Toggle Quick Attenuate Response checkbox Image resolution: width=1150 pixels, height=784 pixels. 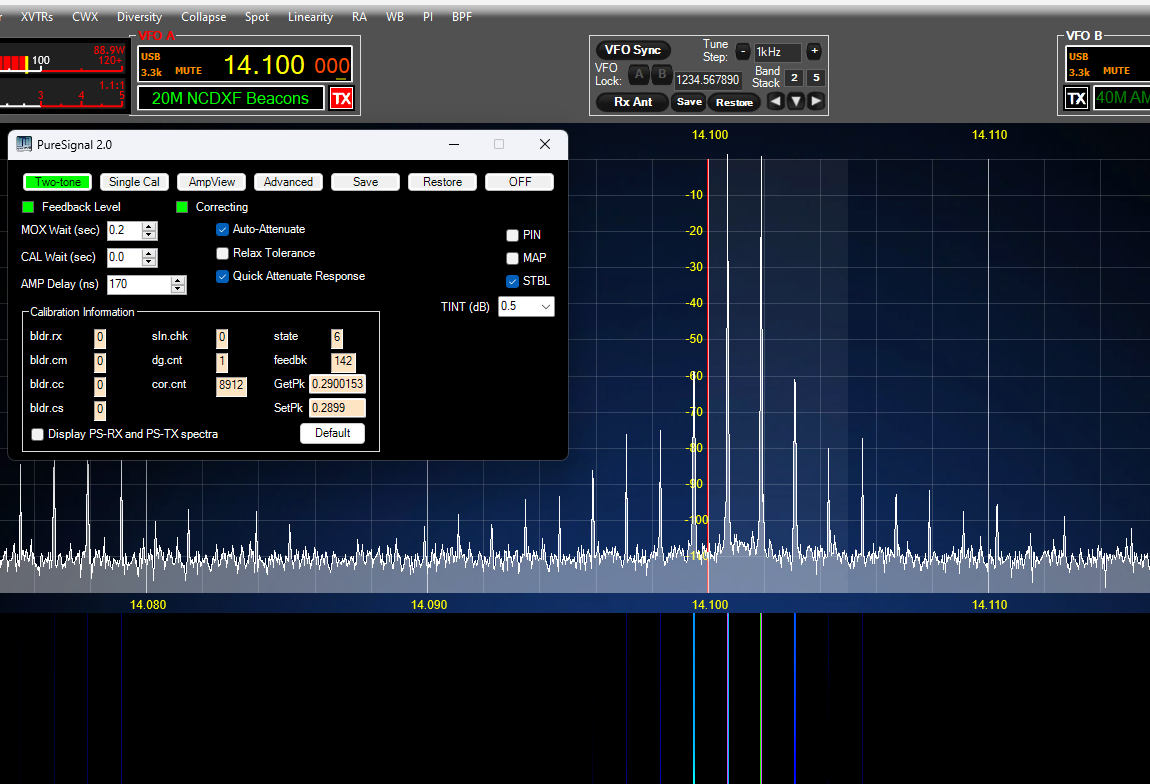(x=222, y=276)
